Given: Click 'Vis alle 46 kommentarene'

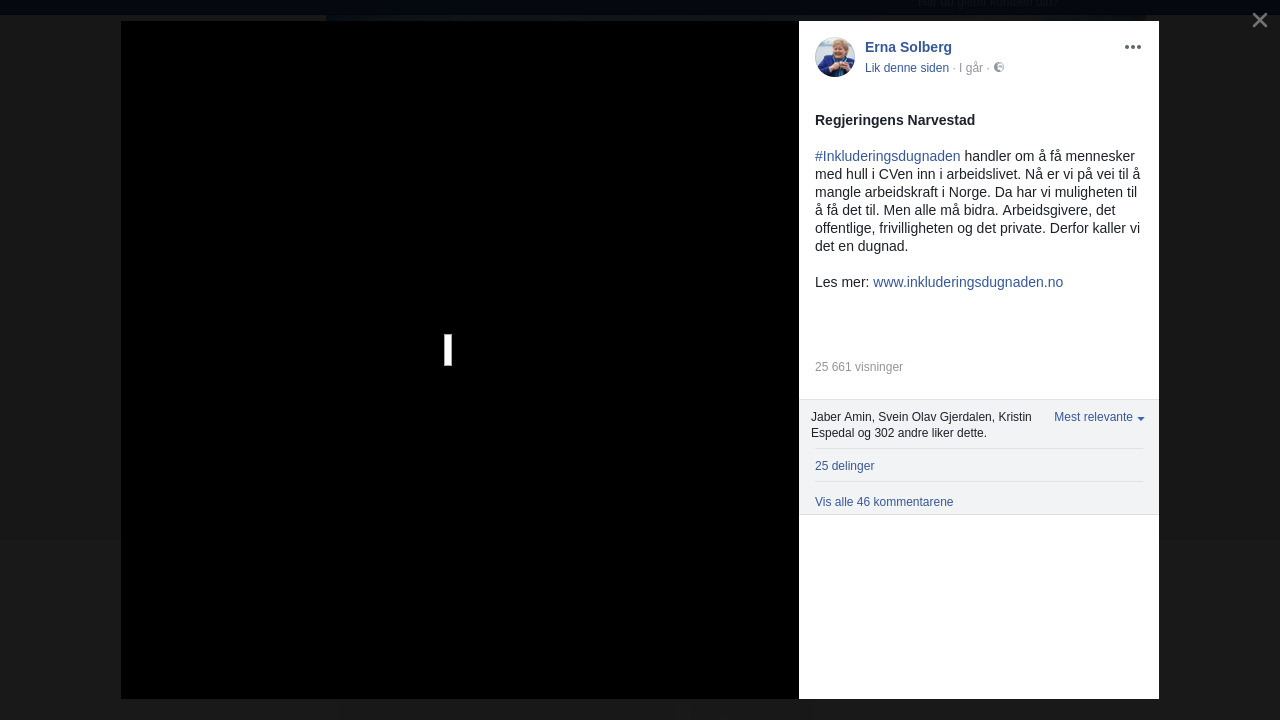Looking at the screenshot, I should pyautogui.click(x=884, y=502).
